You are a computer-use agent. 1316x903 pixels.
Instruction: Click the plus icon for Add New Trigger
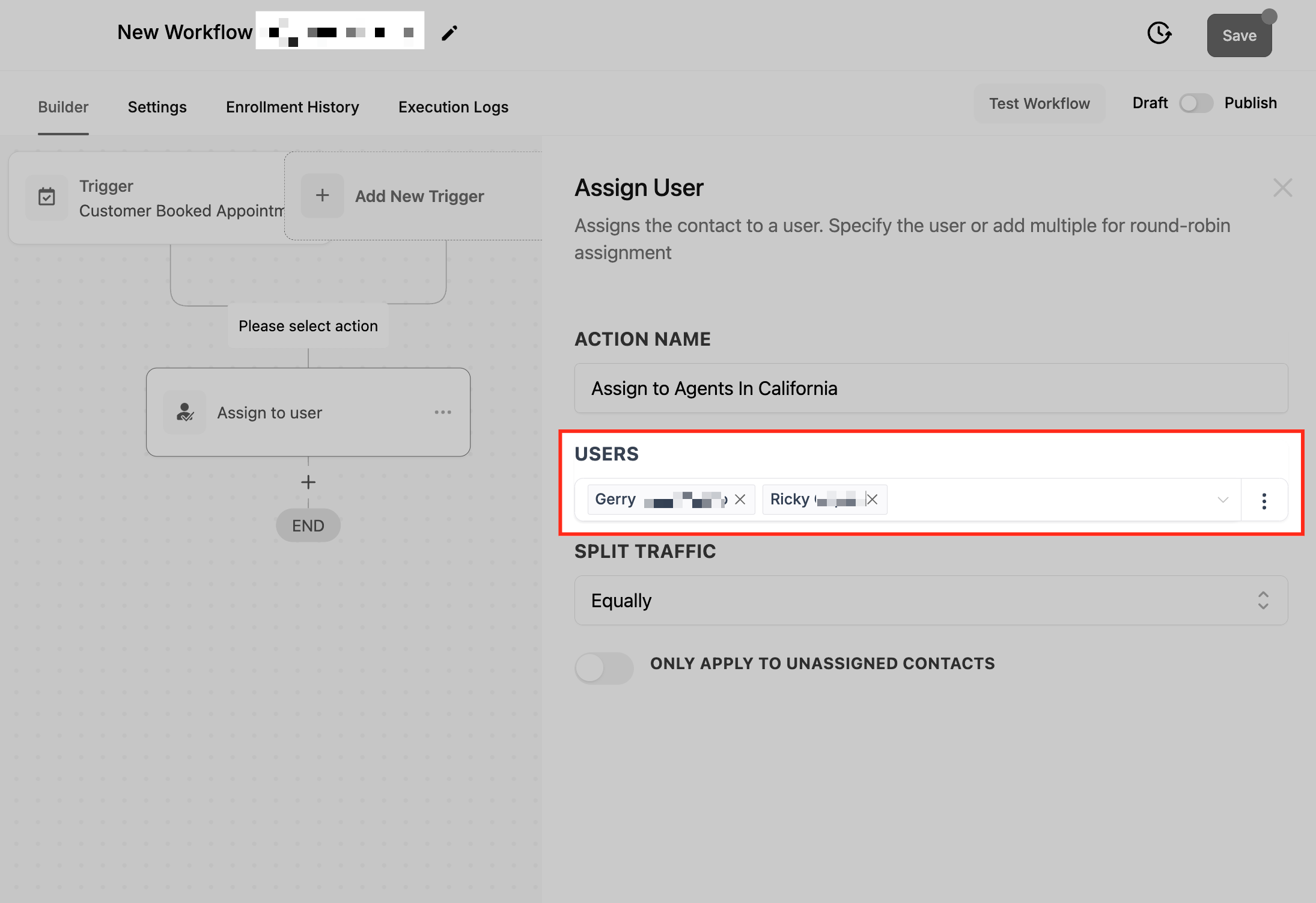tap(323, 195)
